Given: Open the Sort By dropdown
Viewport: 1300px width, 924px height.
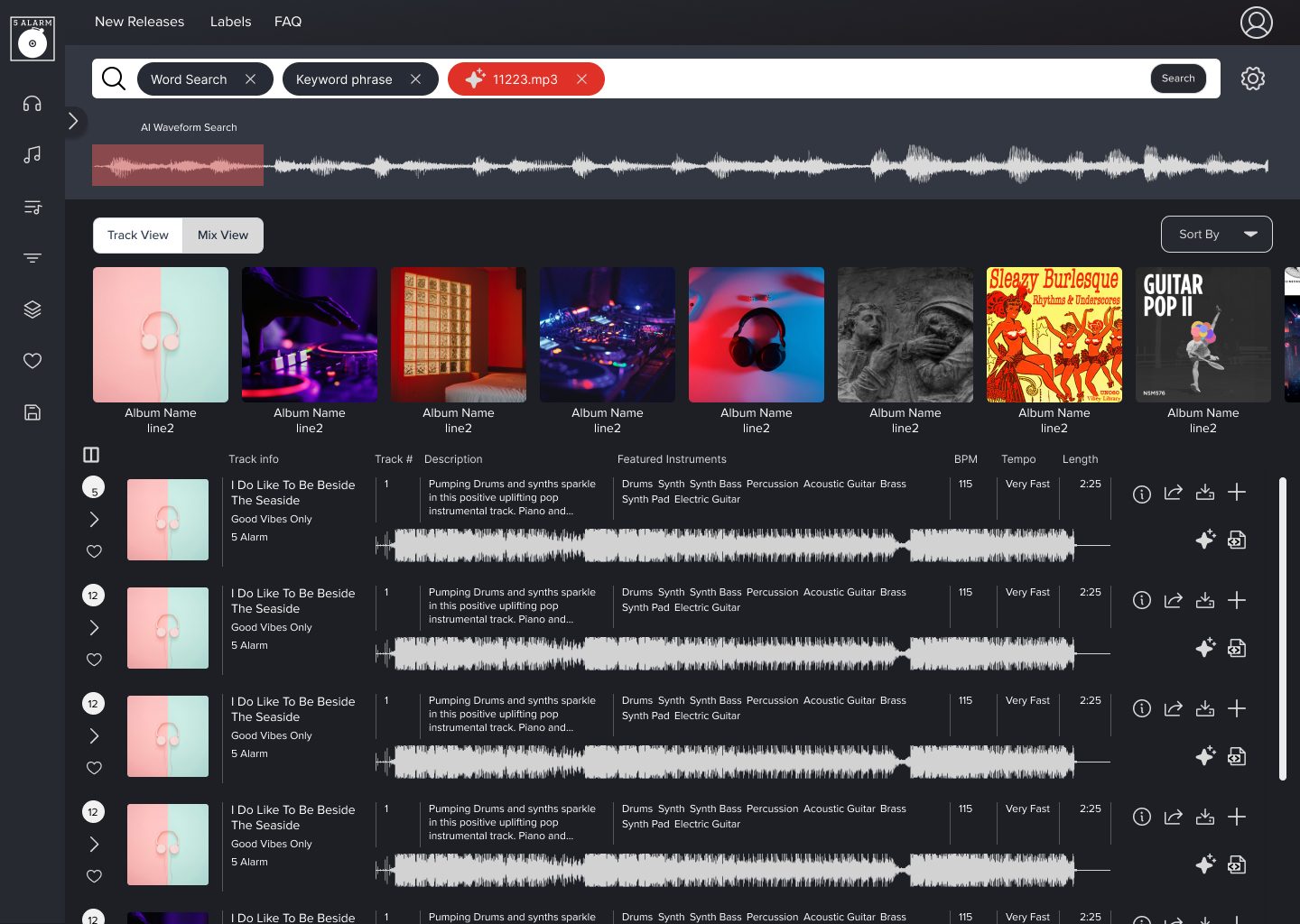Looking at the screenshot, I should (1217, 235).
